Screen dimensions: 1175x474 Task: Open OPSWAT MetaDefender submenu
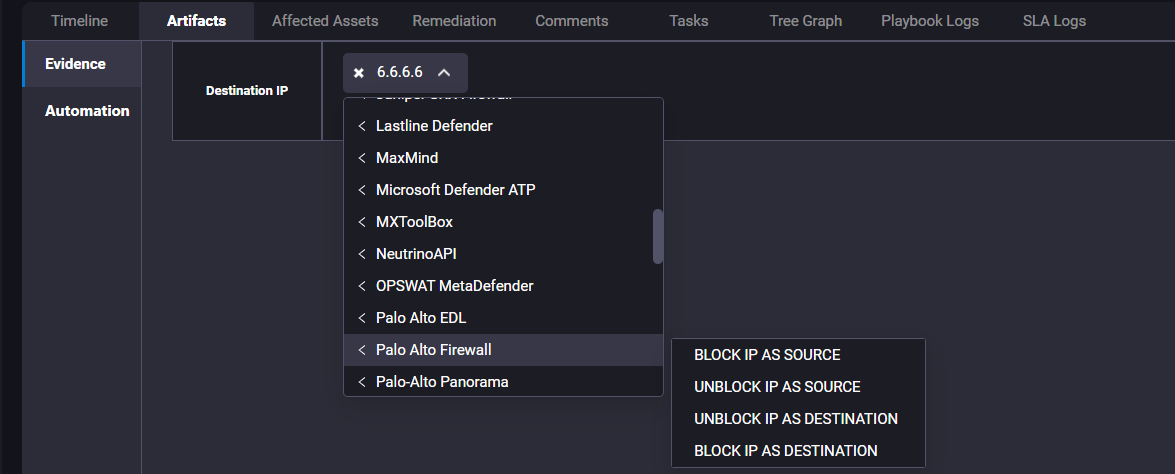pos(503,286)
